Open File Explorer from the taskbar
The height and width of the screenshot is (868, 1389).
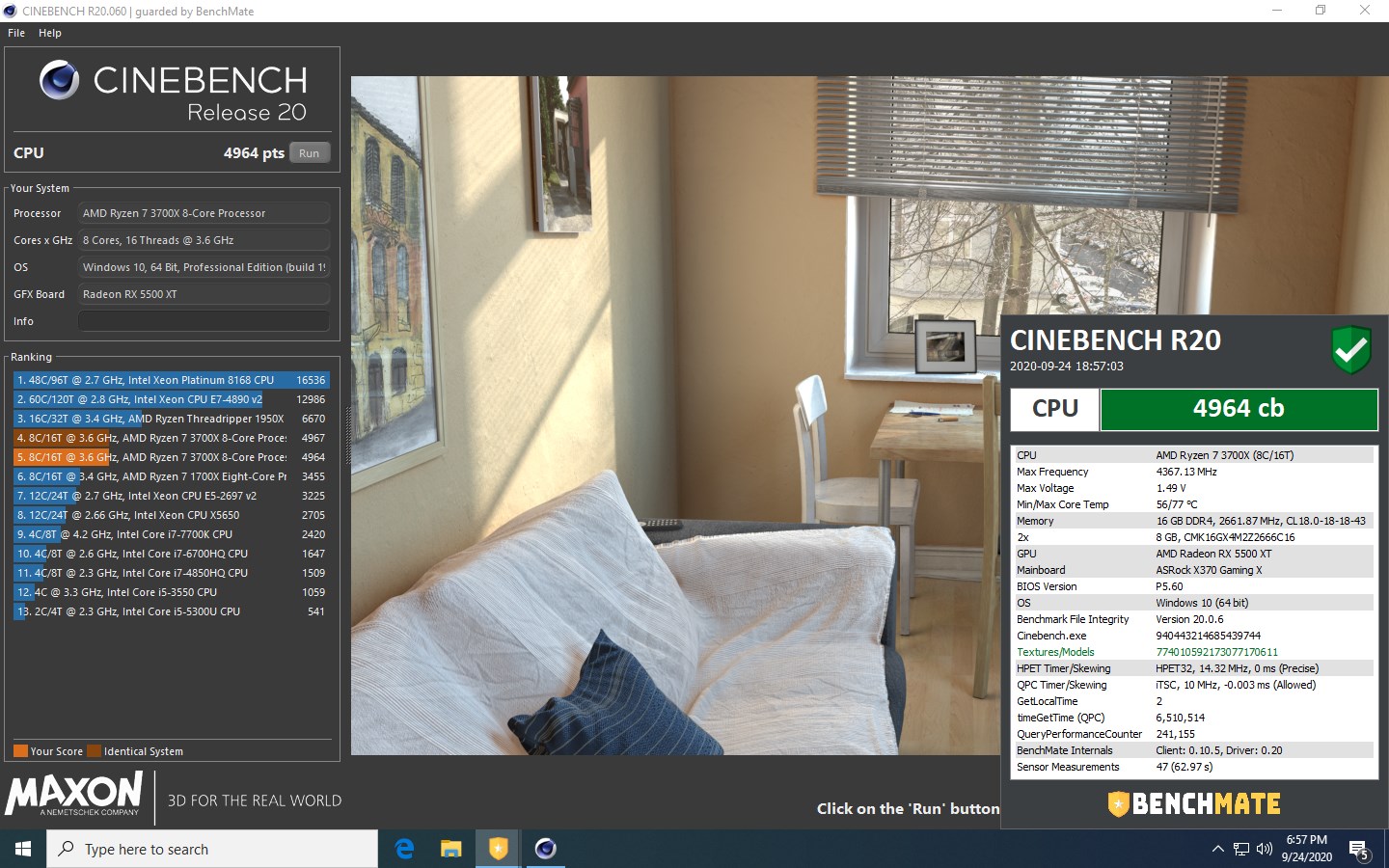[451, 849]
